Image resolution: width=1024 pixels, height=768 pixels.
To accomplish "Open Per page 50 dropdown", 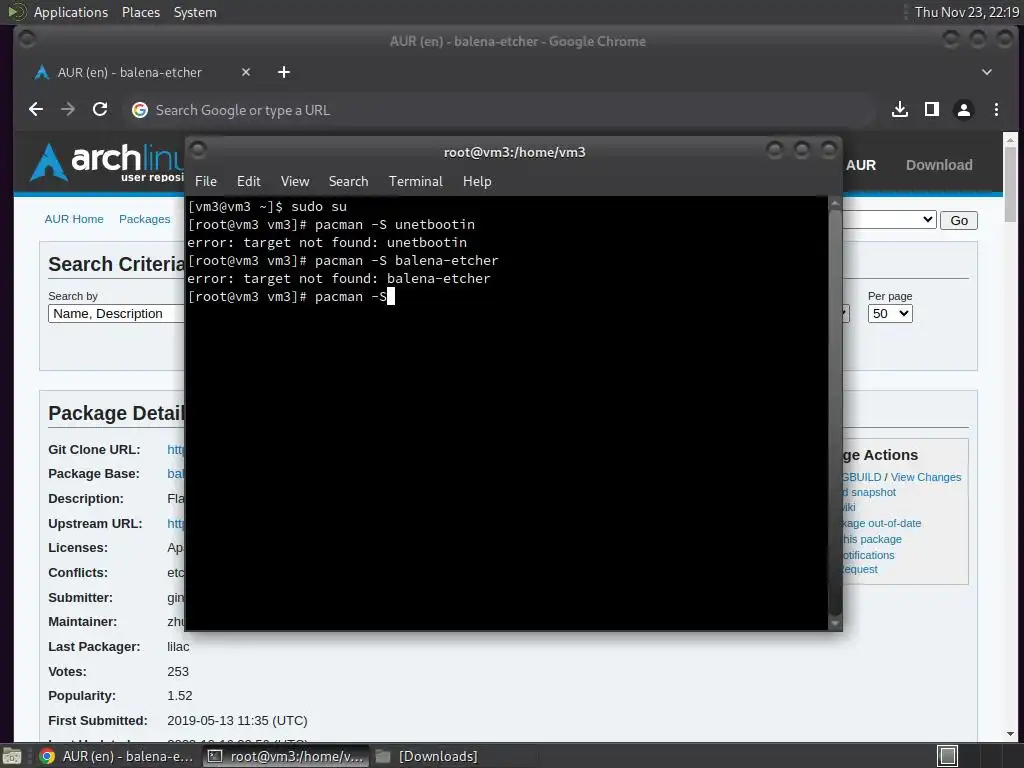I will point(889,313).
